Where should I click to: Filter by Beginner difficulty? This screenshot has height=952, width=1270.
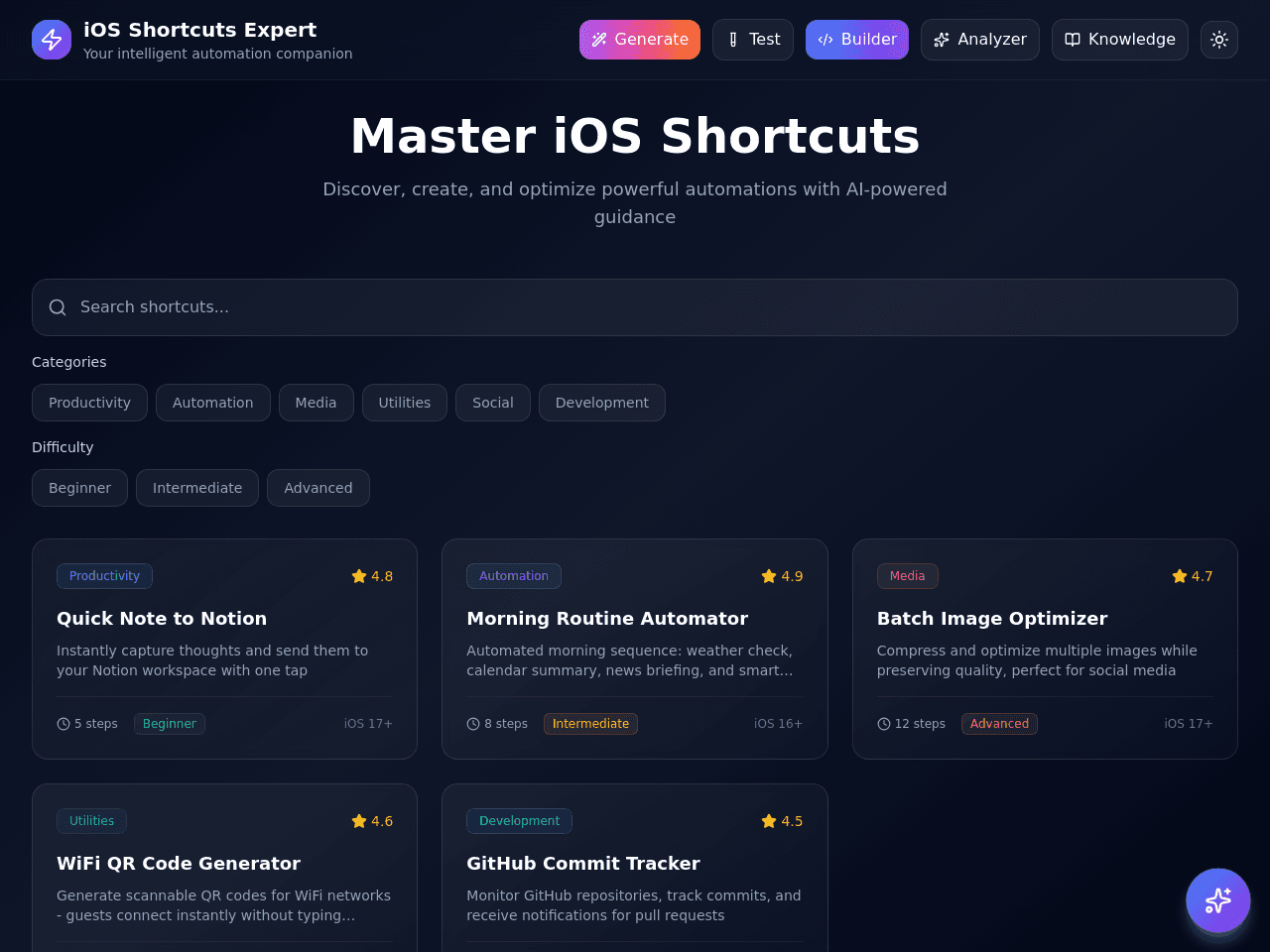[x=79, y=488]
